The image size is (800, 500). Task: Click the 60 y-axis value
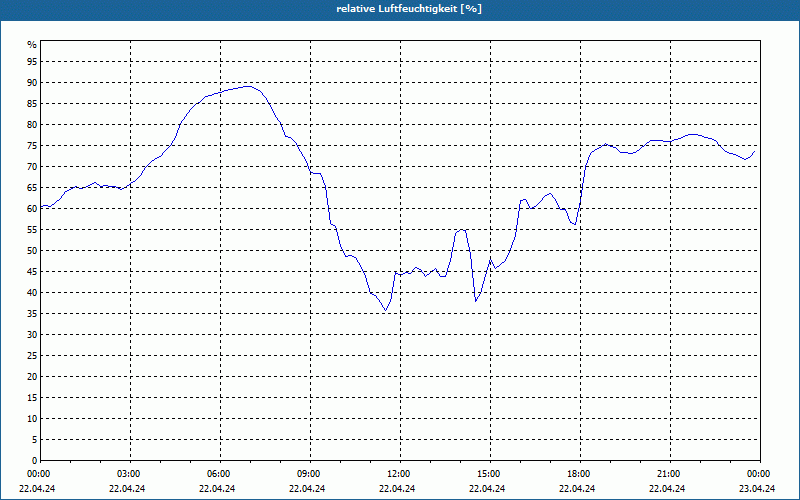pos(32,209)
